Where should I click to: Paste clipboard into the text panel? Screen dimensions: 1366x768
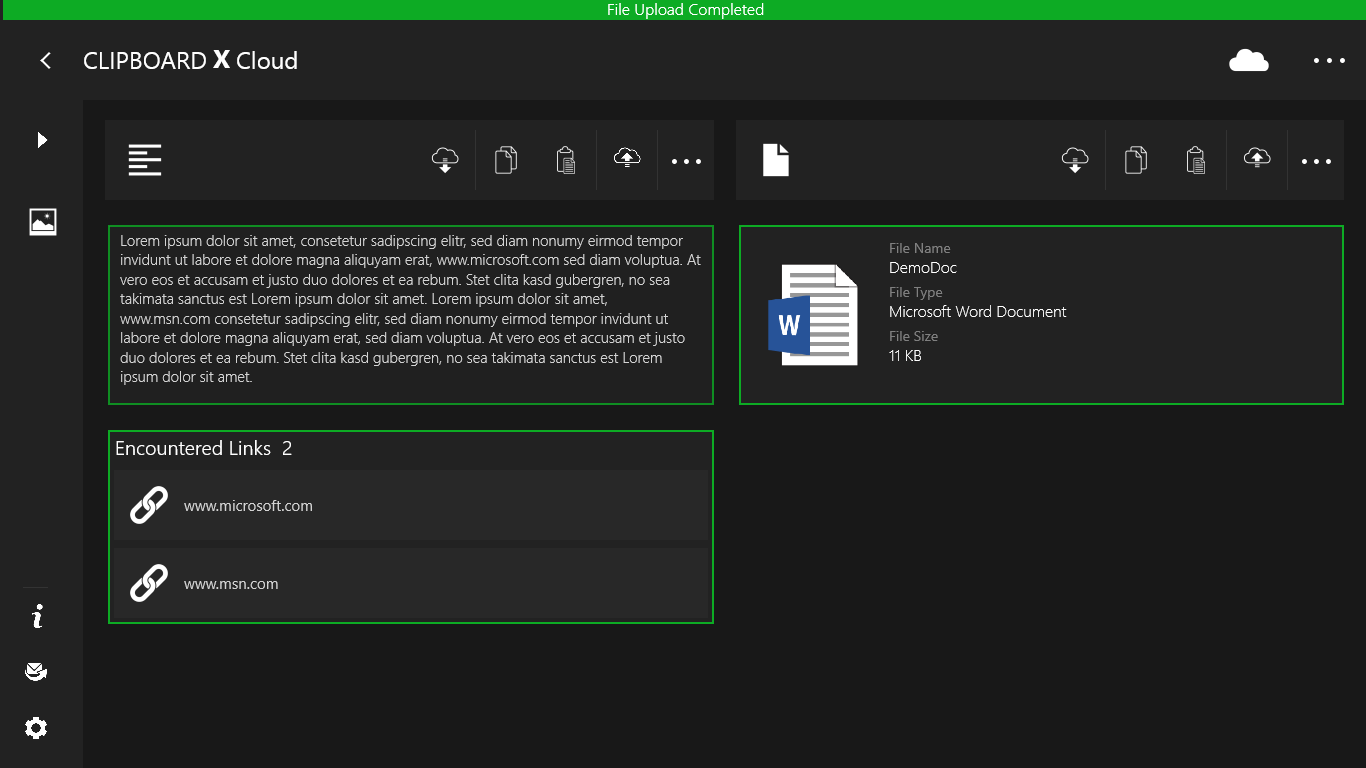click(566, 160)
